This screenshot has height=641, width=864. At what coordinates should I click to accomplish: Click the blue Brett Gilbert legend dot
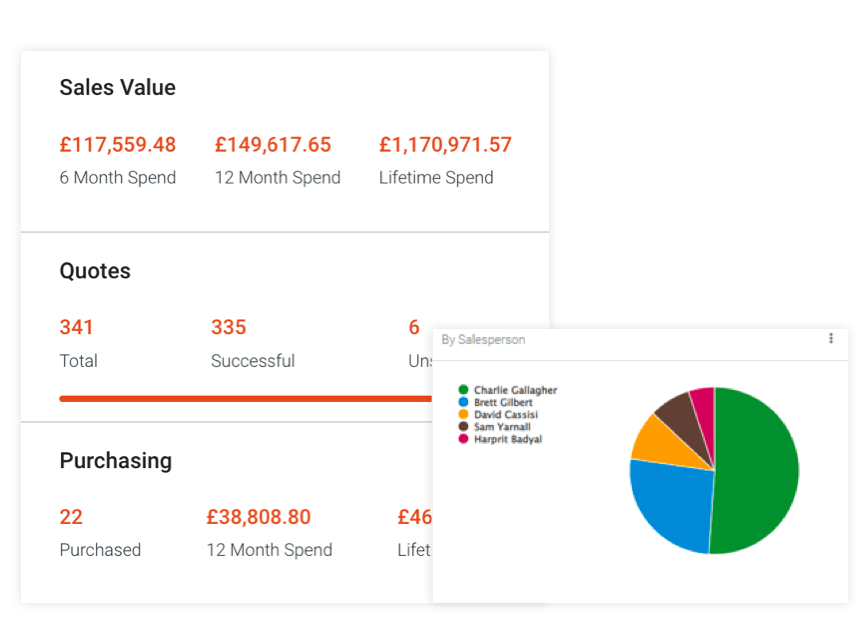click(463, 402)
